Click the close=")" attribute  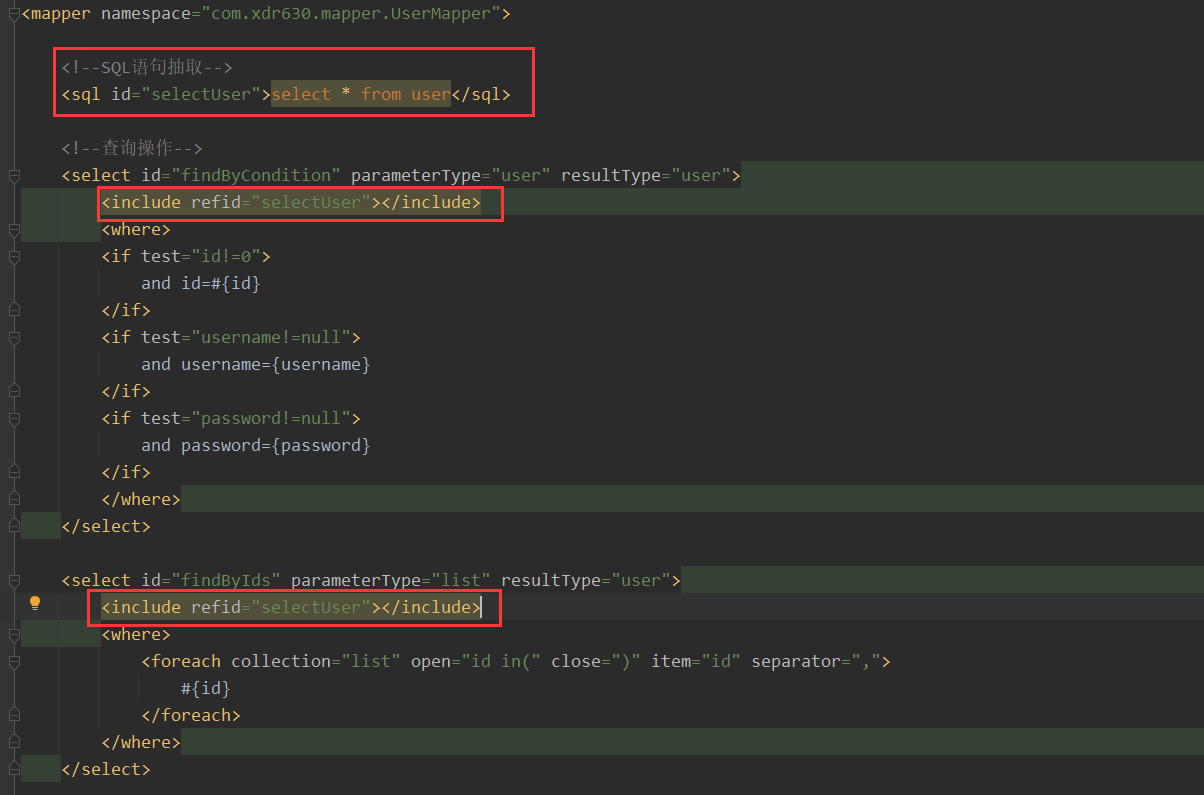(x=596, y=661)
